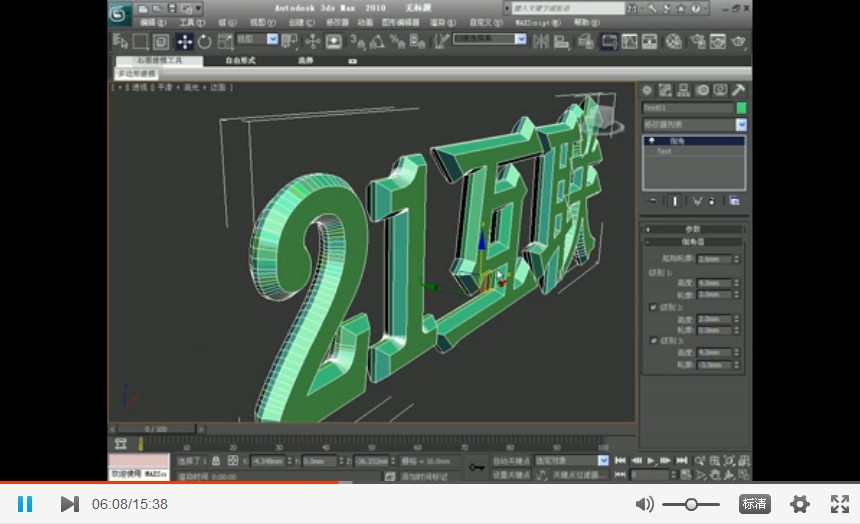Open the 标清 quality selector
Viewport: 860px width, 524px height.
click(x=754, y=504)
